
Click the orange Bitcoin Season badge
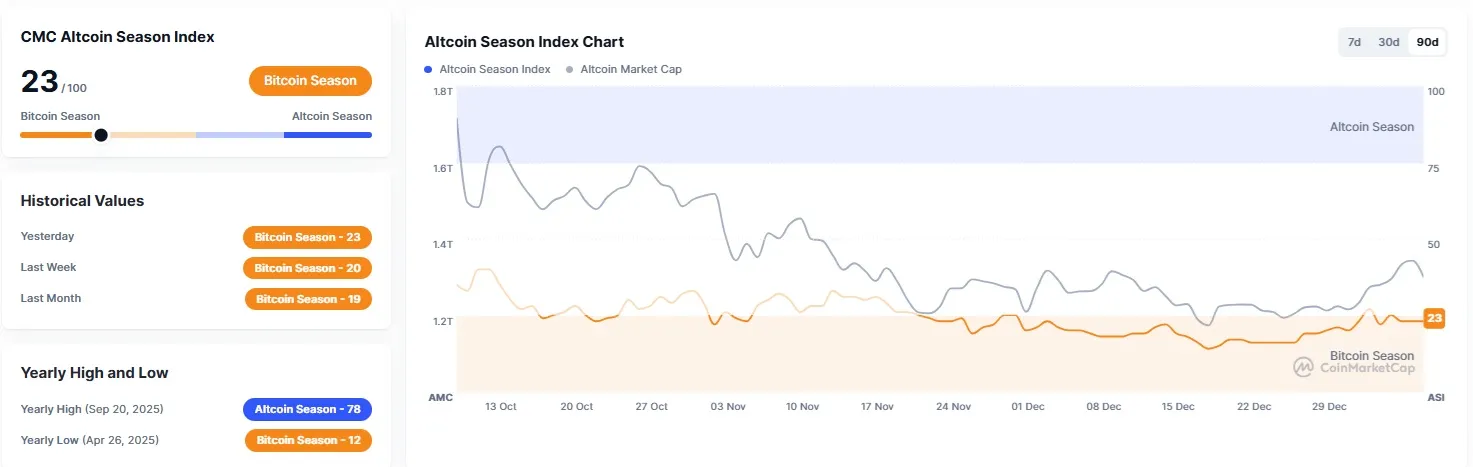pos(310,81)
